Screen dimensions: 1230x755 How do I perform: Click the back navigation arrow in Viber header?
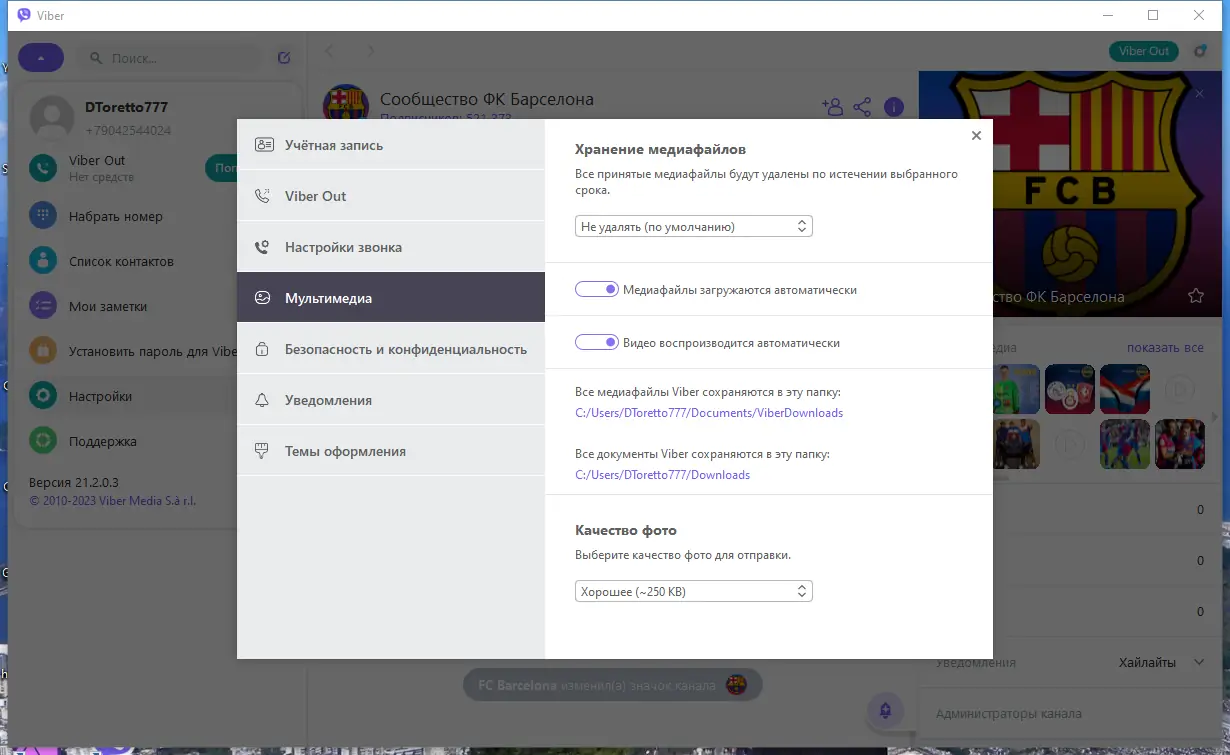pos(330,51)
